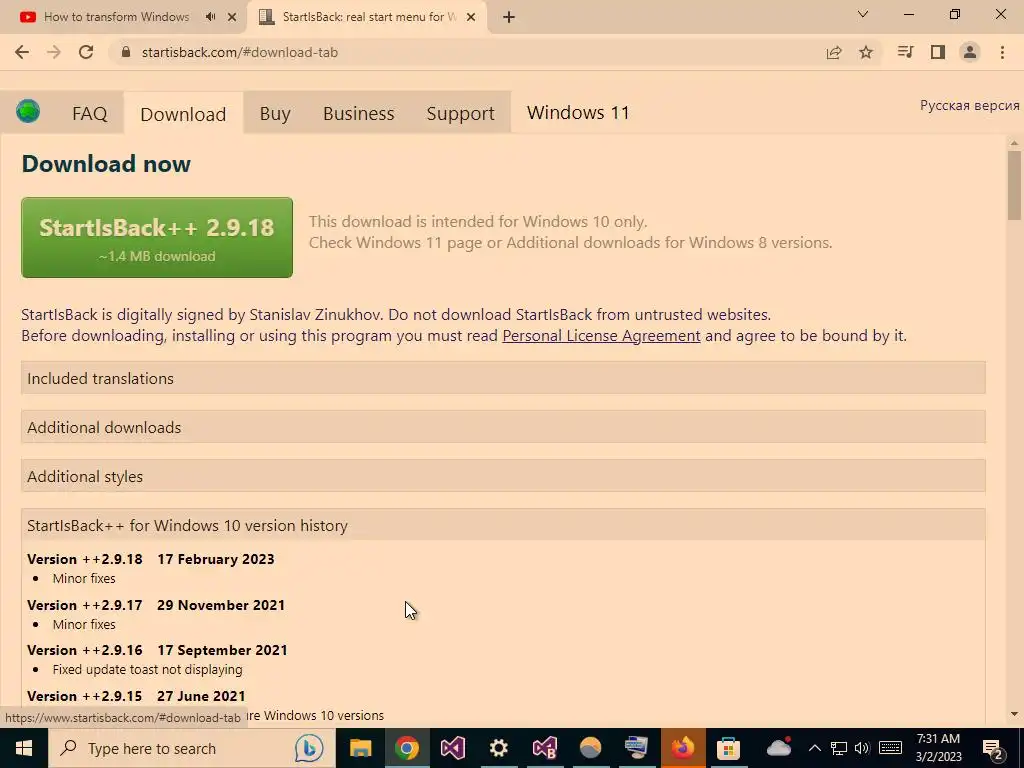Mute the YouTube tab audio icon
This screenshot has width=1024, height=768.
point(210,17)
